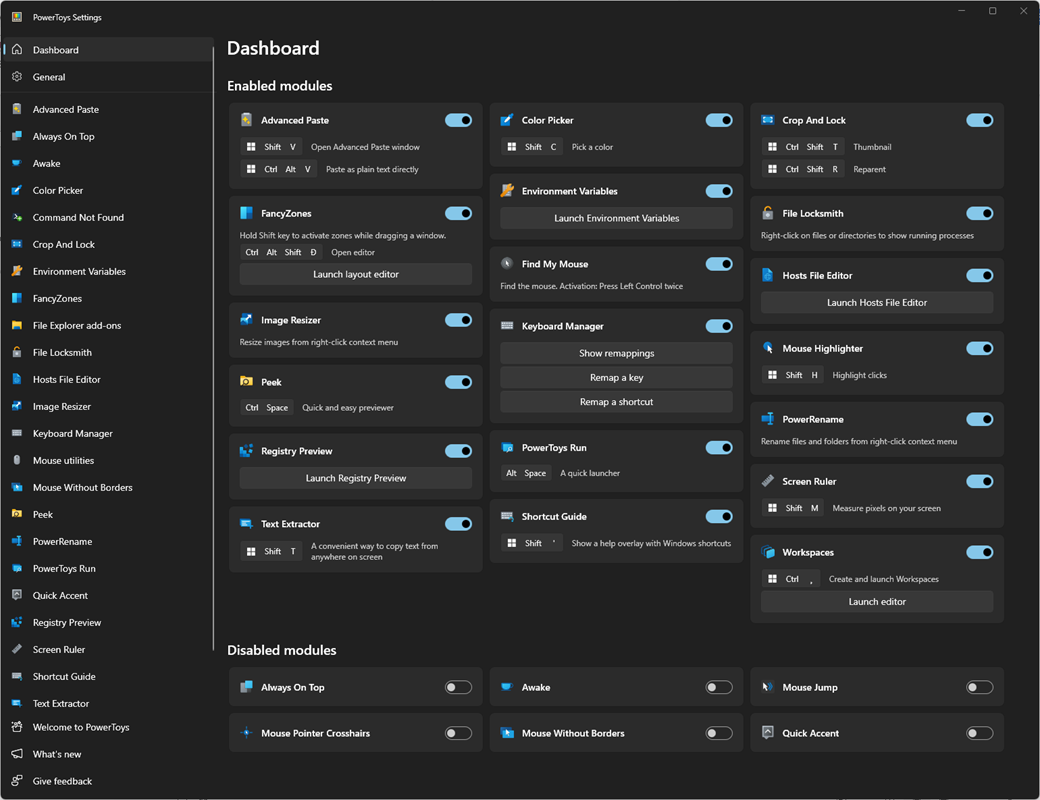Viewport: 1040px width, 800px height.
Task: Toggle the FancyZones module switch off
Action: pyautogui.click(x=458, y=213)
